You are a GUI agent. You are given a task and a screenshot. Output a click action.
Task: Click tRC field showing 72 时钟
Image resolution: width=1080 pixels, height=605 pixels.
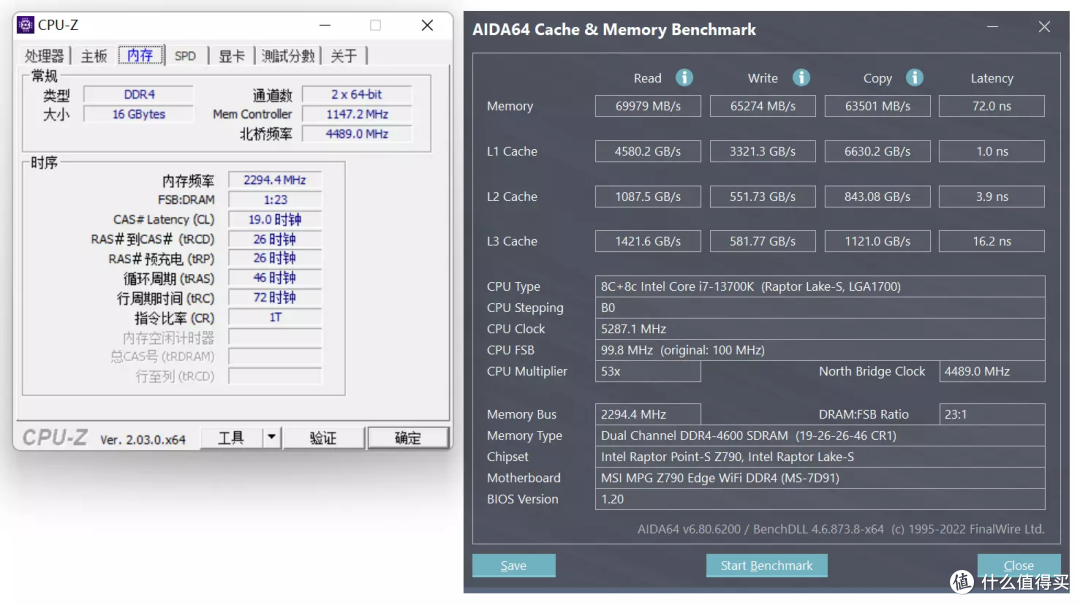coord(275,298)
